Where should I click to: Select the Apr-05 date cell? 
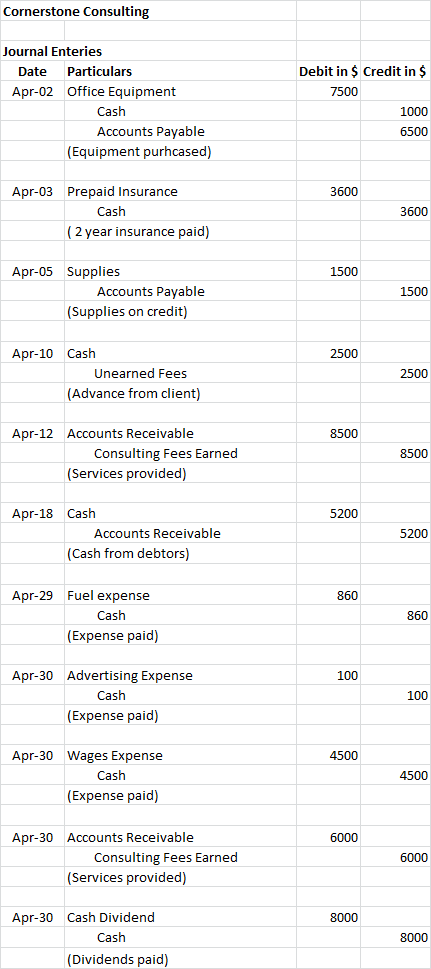33,271
